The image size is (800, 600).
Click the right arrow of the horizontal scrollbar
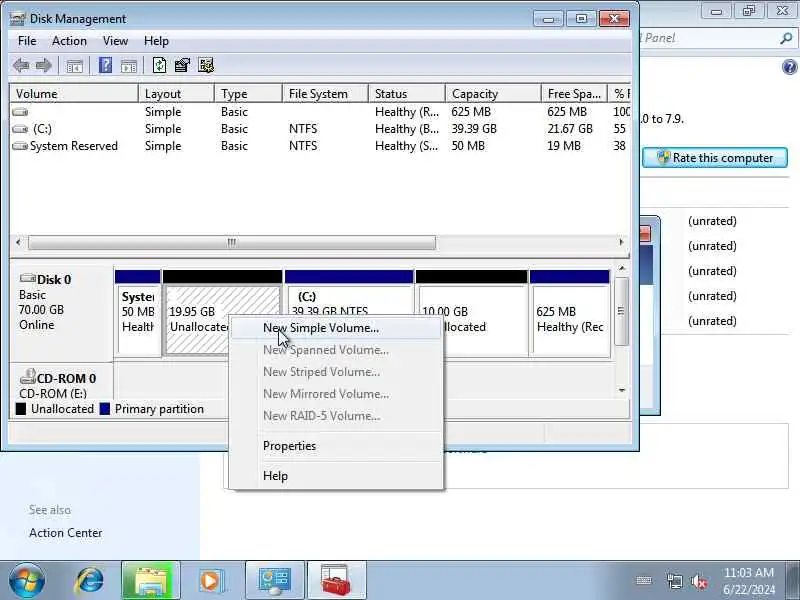click(621, 242)
